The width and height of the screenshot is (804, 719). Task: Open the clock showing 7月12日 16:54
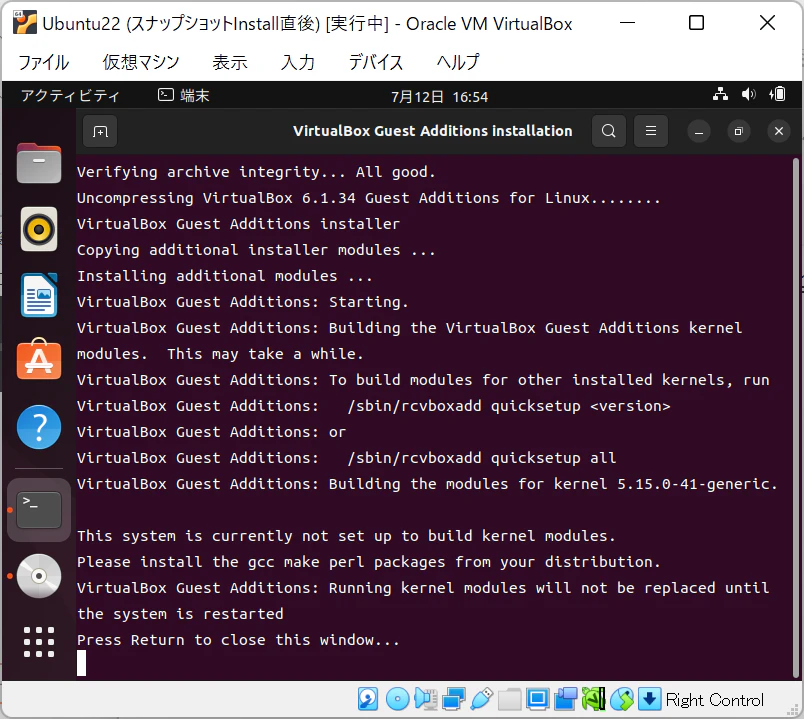[439, 96]
